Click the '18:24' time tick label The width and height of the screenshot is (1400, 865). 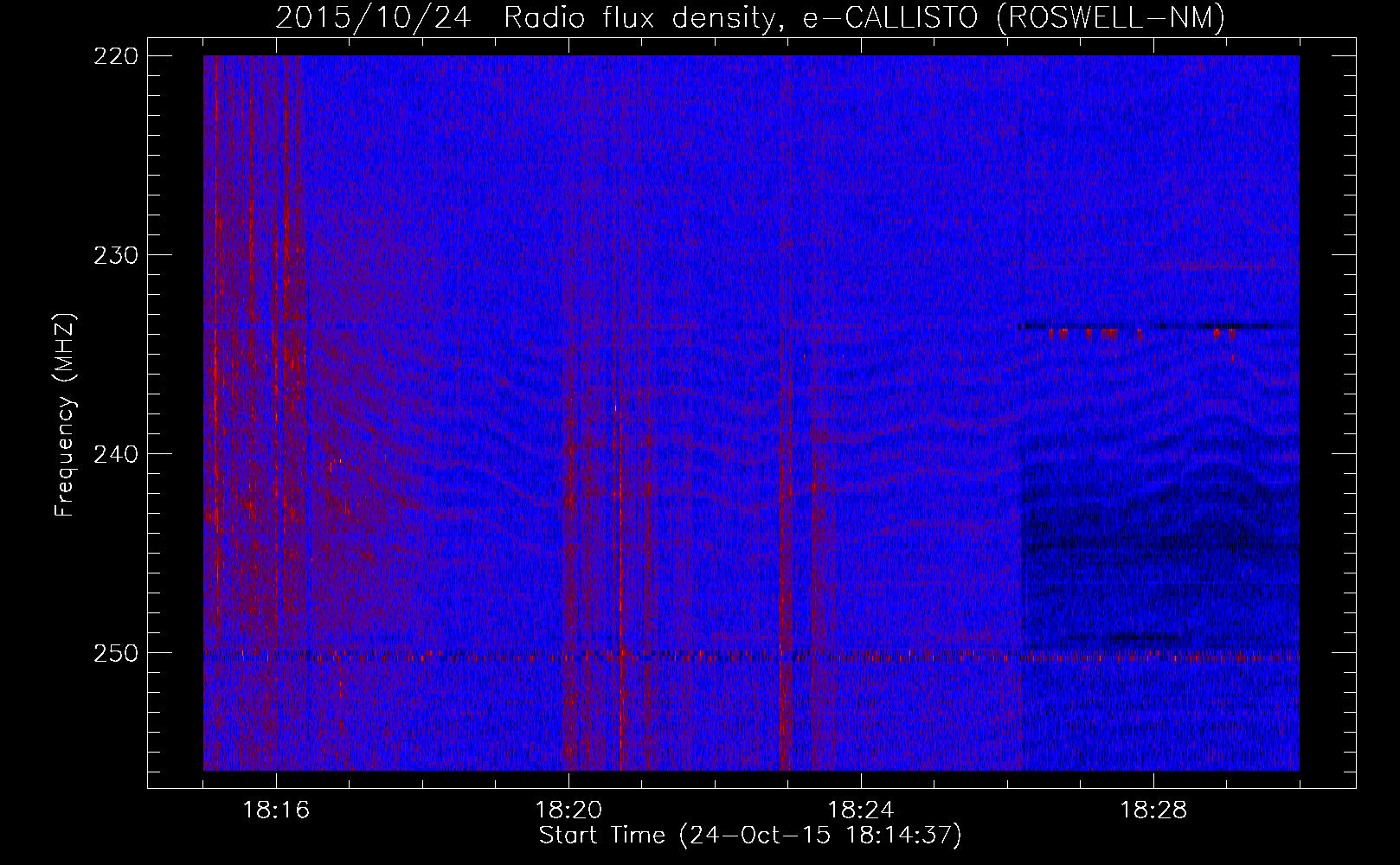click(x=861, y=811)
